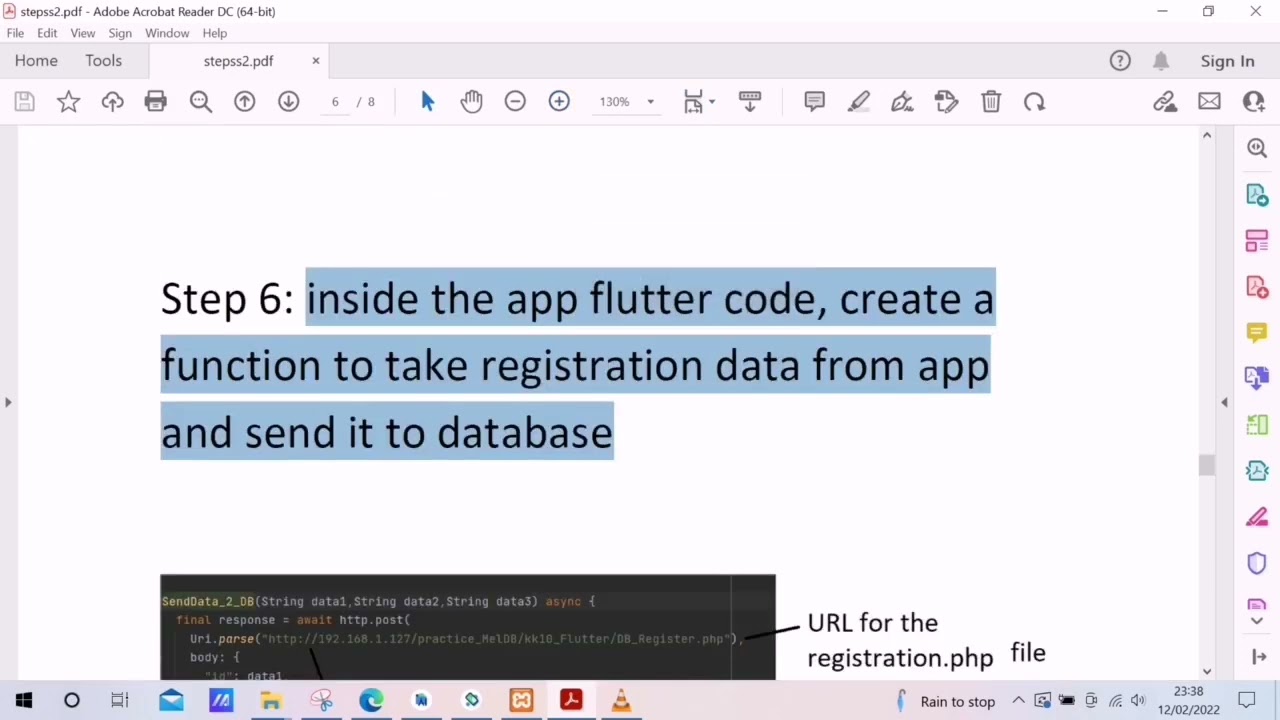Click Sign In
This screenshot has width=1280, height=720.
pos(1227,61)
